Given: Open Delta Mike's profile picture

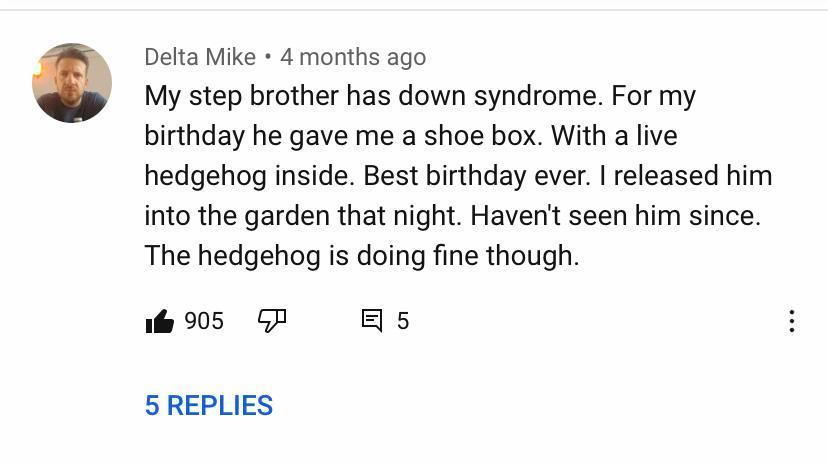Looking at the screenshot, I should 72,83.
